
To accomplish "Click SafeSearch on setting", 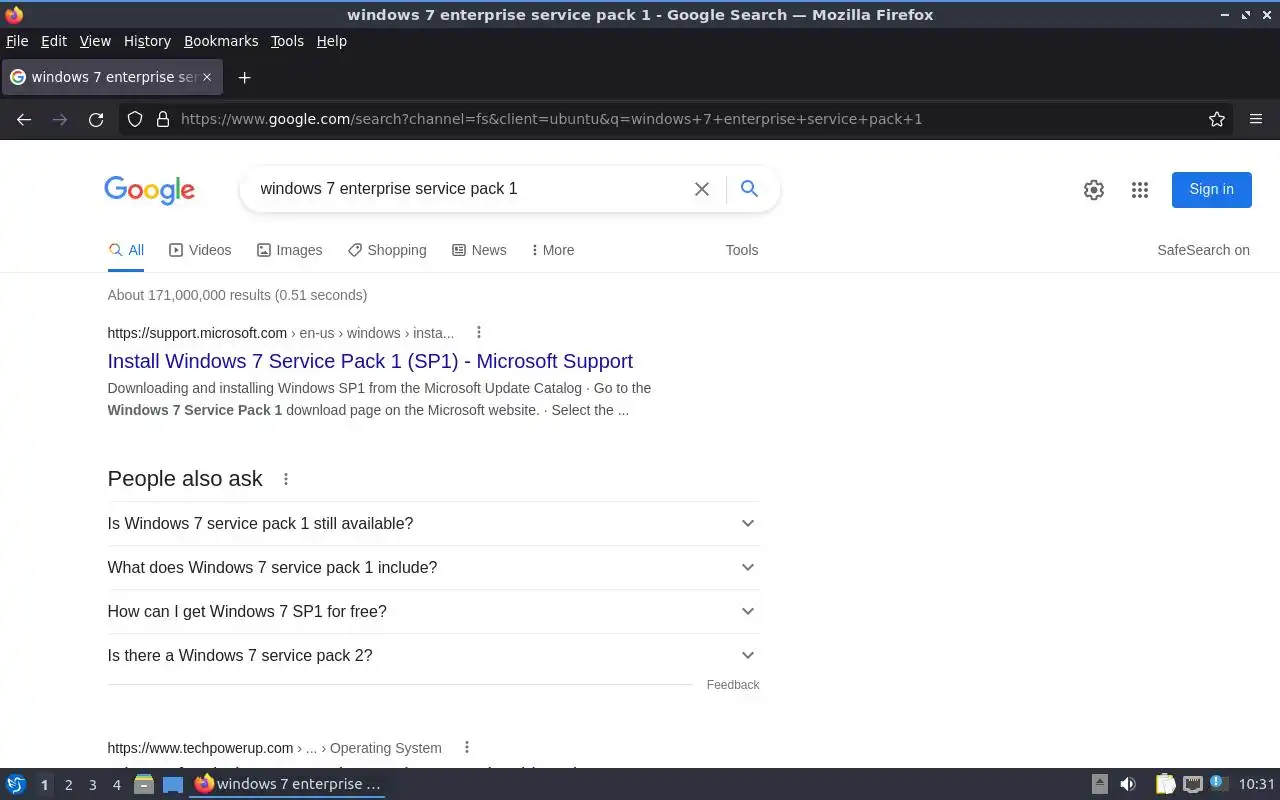I will click(1203, 250).
